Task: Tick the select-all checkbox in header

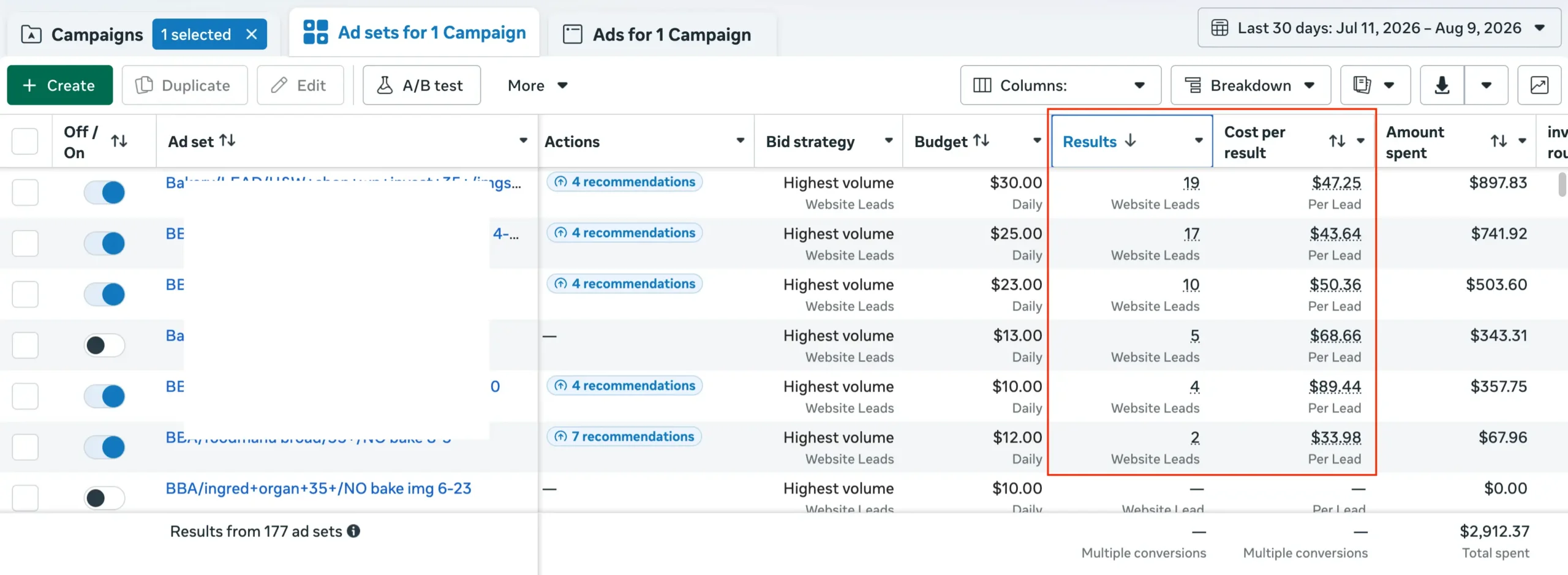Action: pyautogui.click(x=25, y=141)
